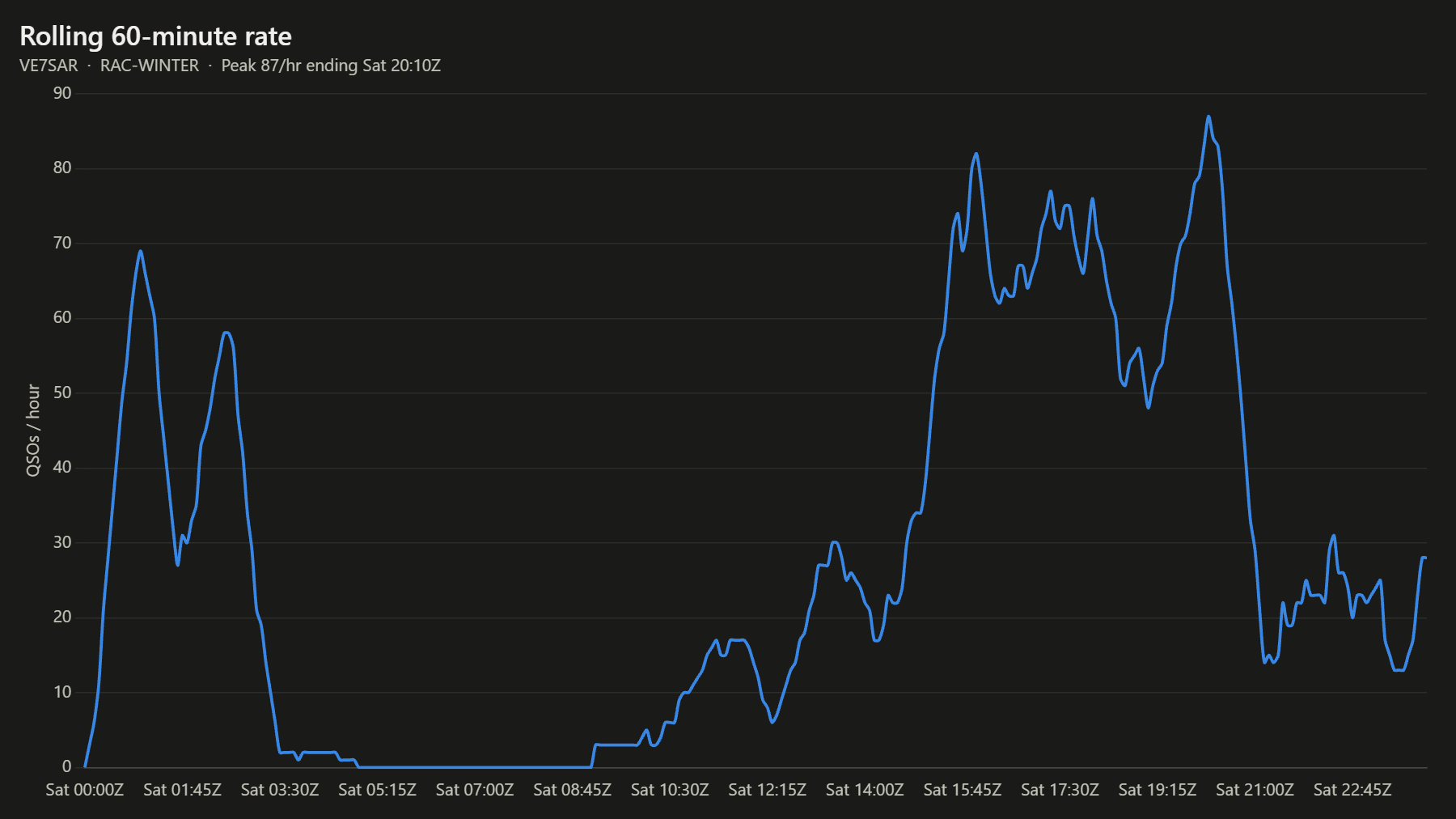Image resolution: width=1456 pixels, height=819 pixels.
Task: Click the x-axis label 'Sat 17:30Z'
Action: pyautogui.click(x=1060, y=790)
